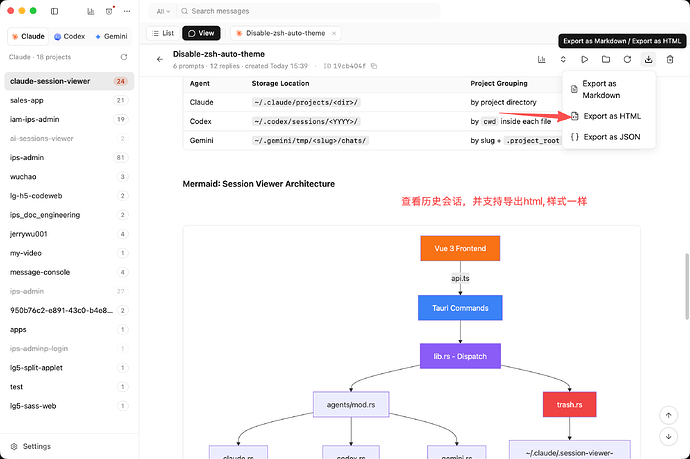690x459 pixels.
Task: Click the play resume session icon
Action: coord(584,59)
